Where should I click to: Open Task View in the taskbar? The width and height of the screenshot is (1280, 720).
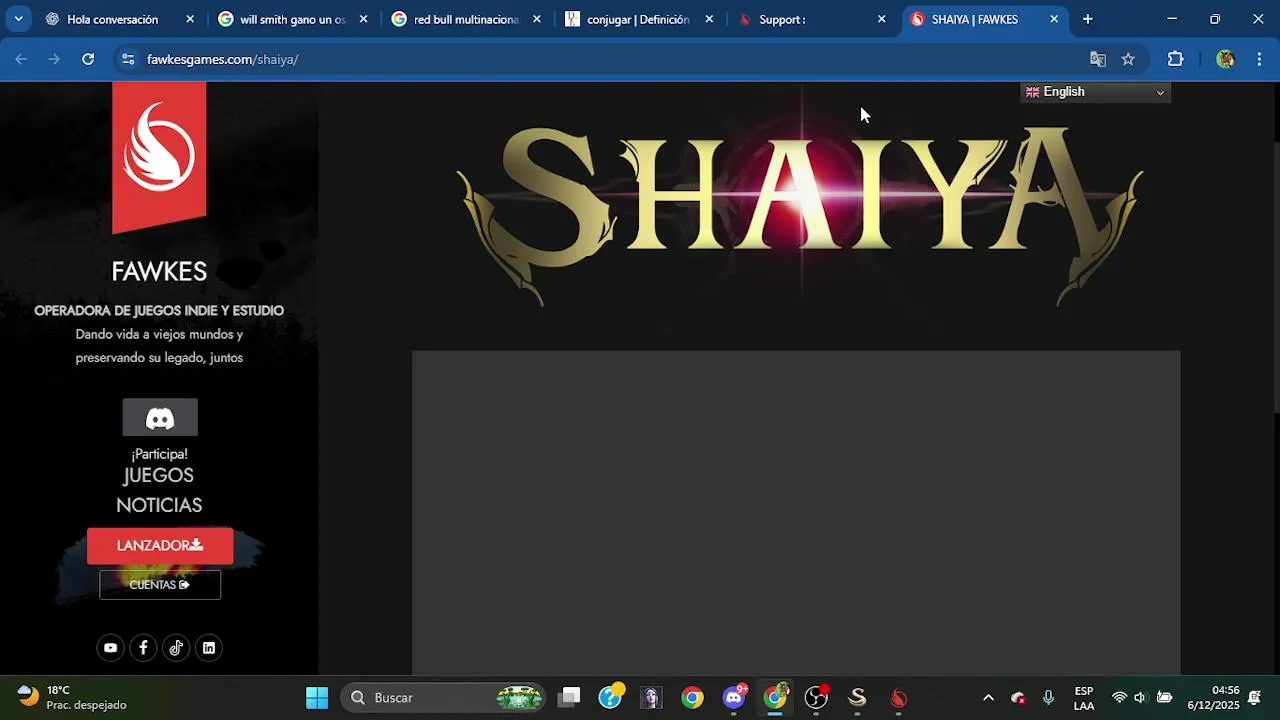[570, 698]
